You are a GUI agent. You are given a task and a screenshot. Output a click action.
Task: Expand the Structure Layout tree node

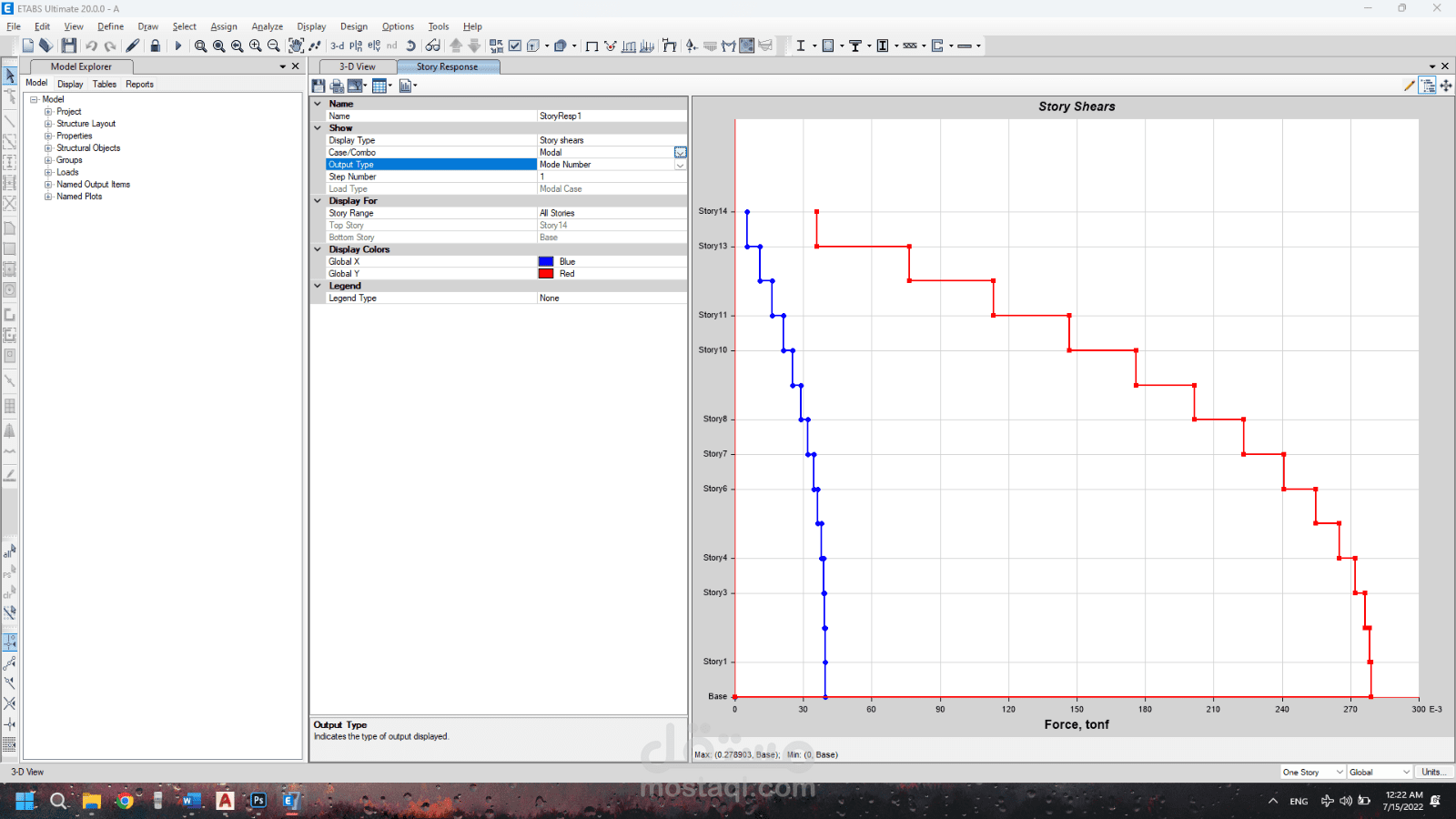point(48,124)
